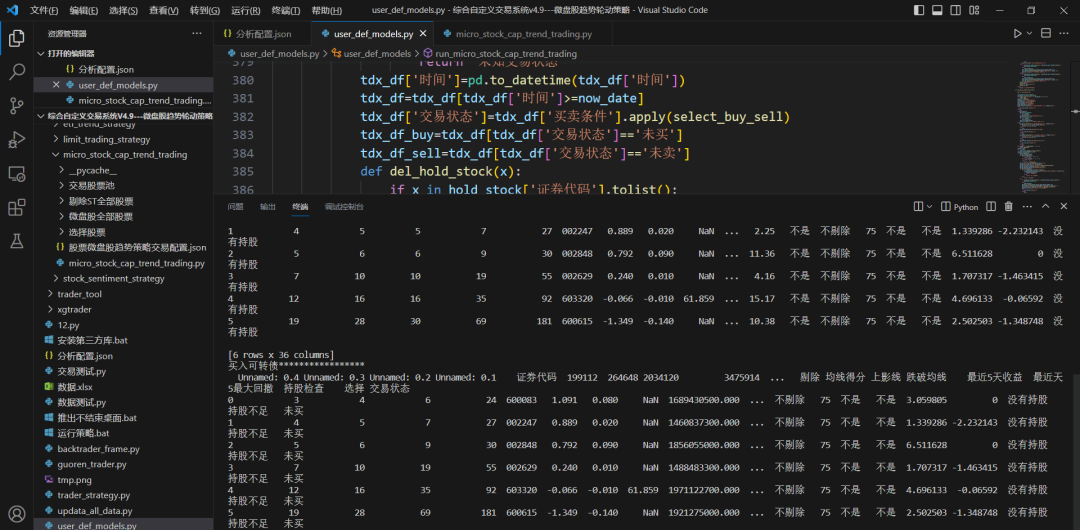Open the 查看(V) menu
Screen dimensions: 1080x530
163,10
